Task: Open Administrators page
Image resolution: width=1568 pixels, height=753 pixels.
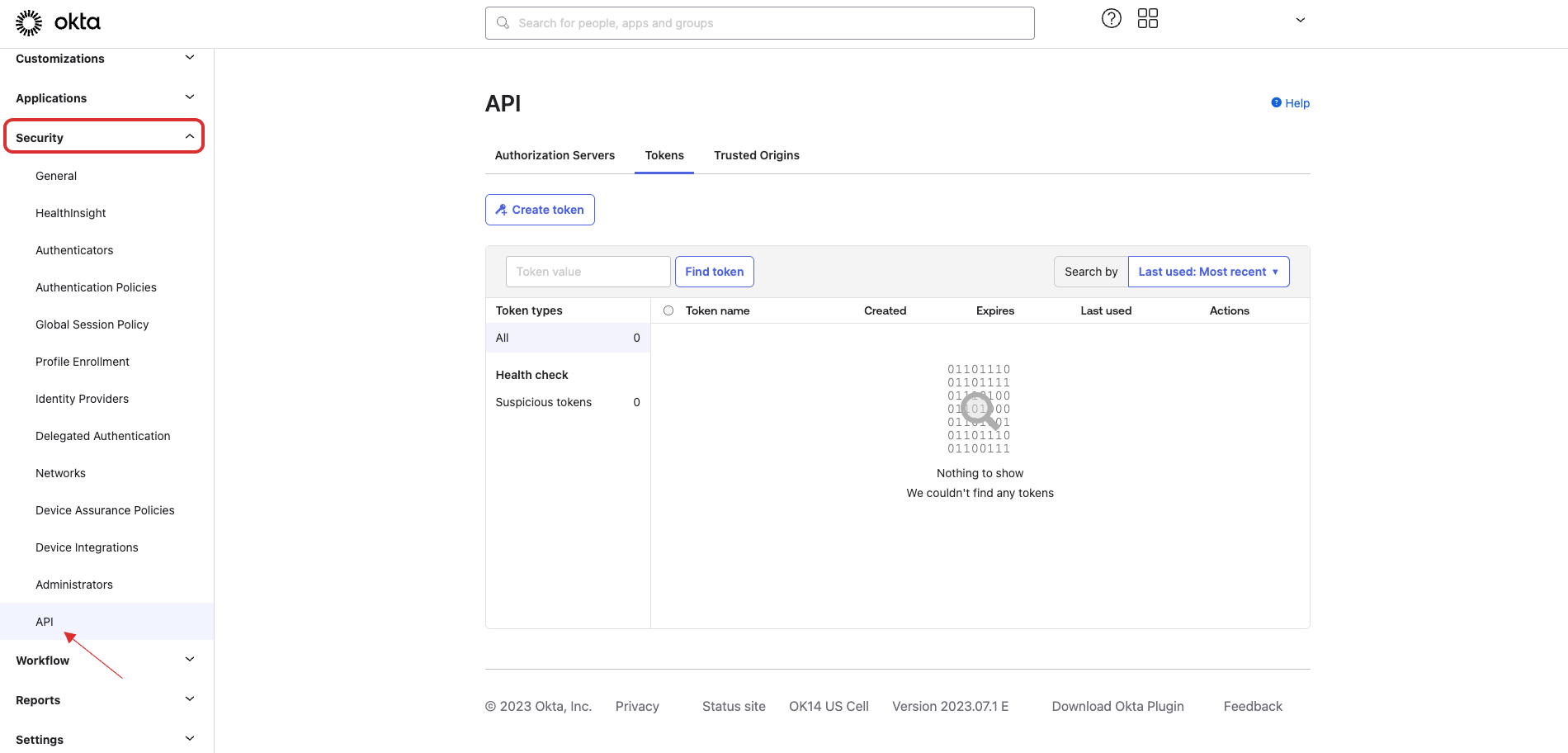Action: point(74,585)
